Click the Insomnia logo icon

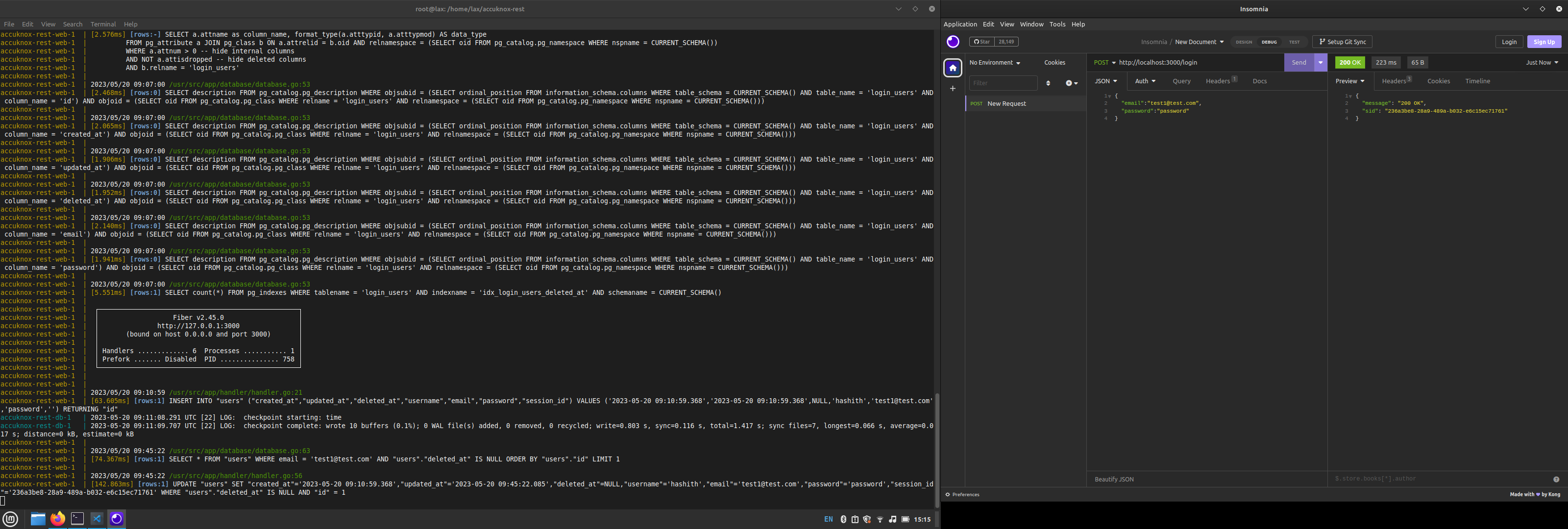pos(953,42)
